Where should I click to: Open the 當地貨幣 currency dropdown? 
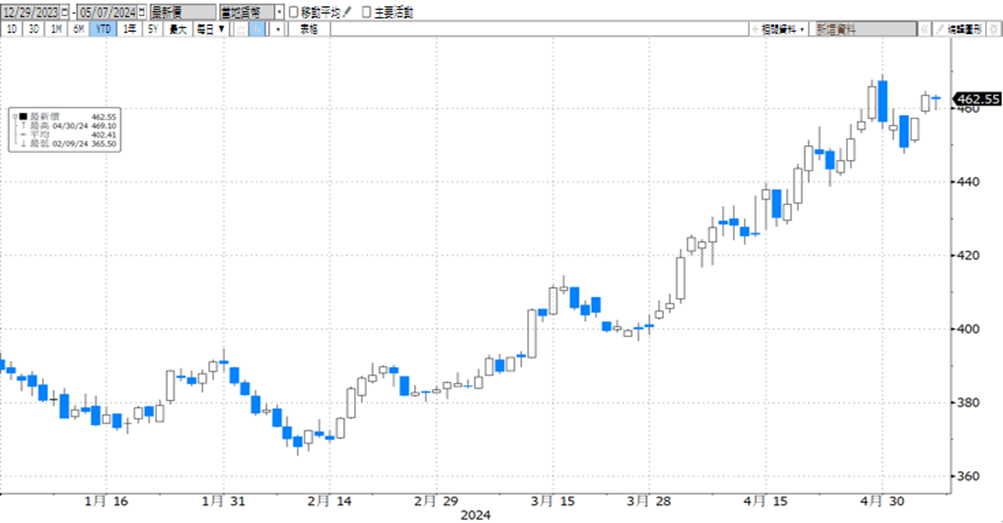pos(280,12)
